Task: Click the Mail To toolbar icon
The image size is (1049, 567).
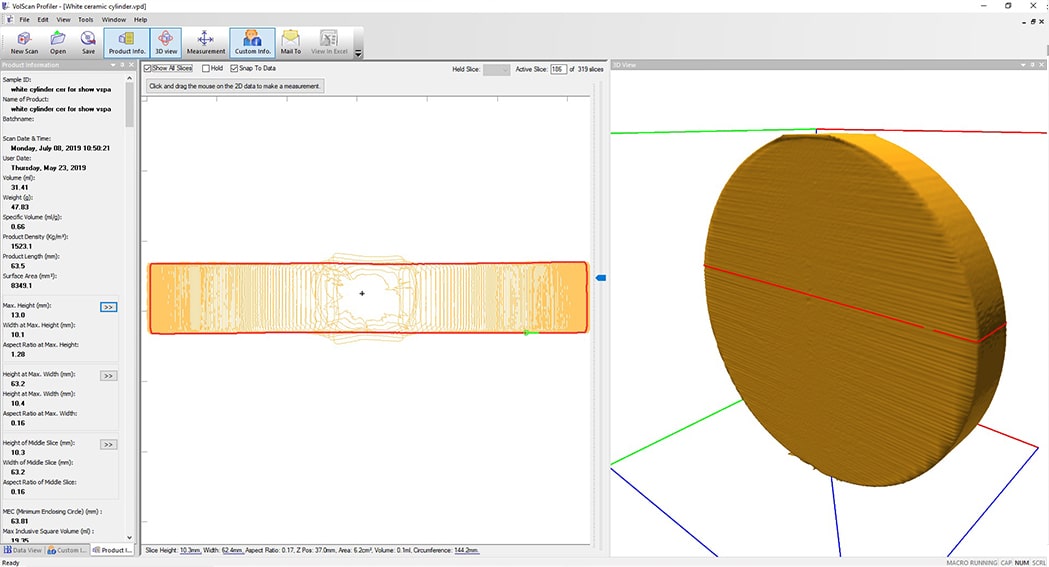Action: point(291,41)
